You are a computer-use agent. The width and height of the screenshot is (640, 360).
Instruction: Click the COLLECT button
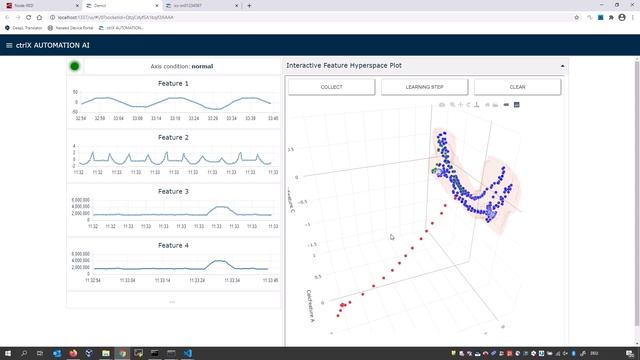click(331, 87)
